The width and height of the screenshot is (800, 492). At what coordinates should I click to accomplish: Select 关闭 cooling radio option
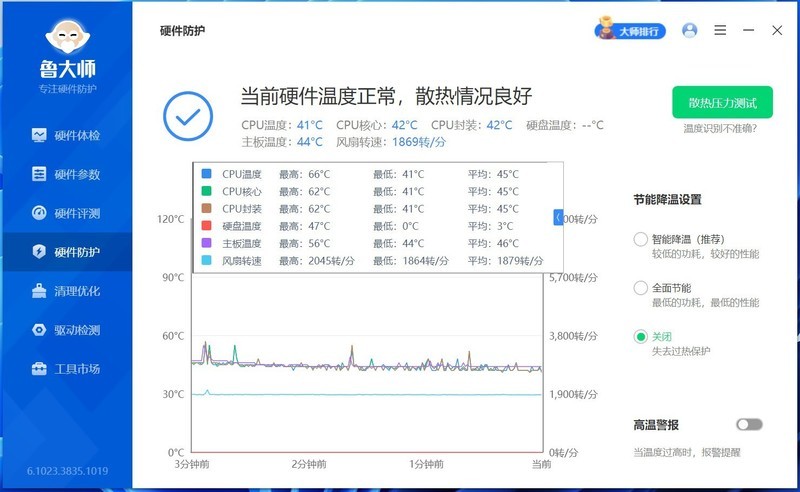pyautogui.click(x=640, y=336)
